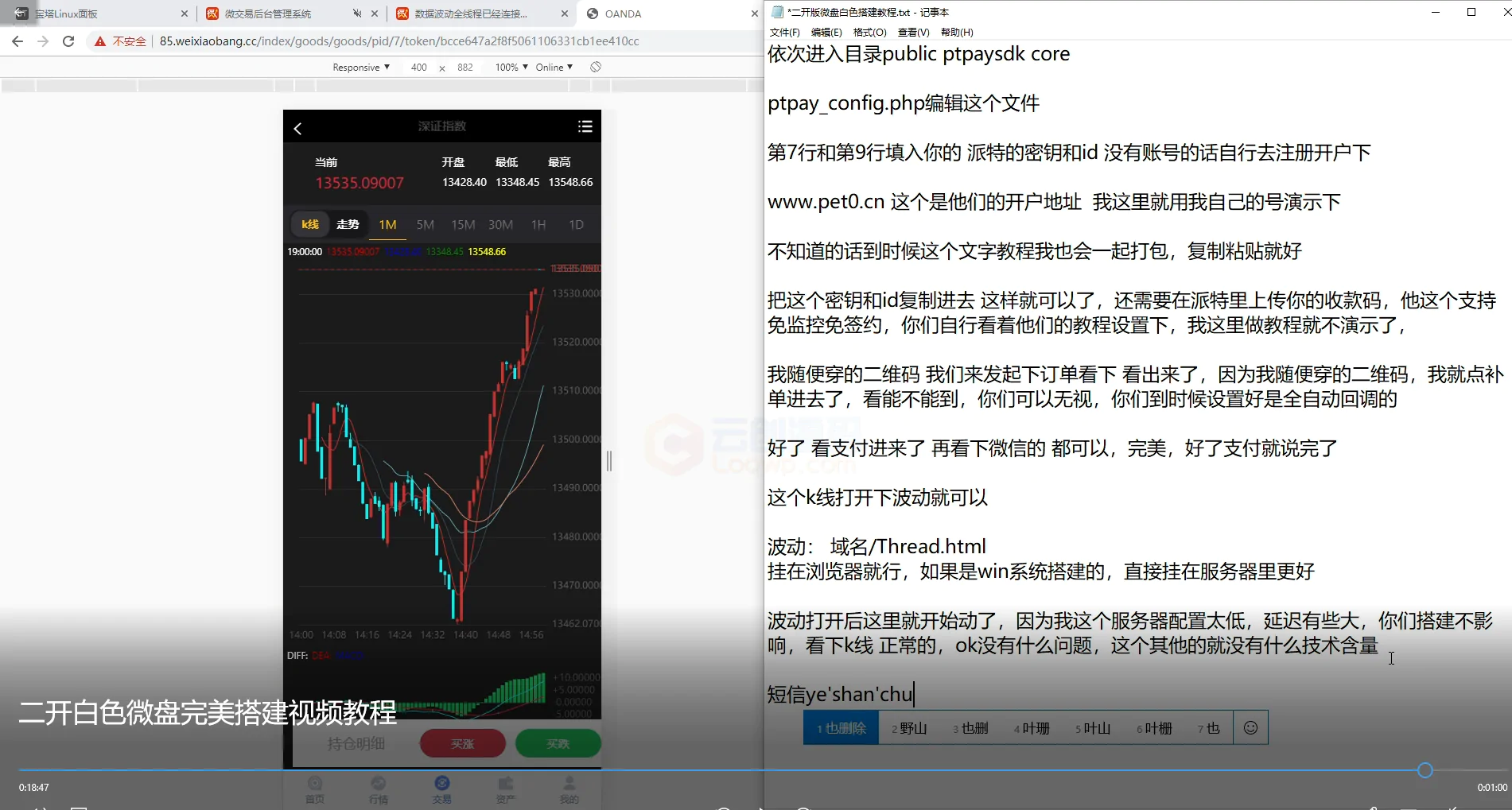Open the 100% zoom dropdown

click(x=511, y=68)
